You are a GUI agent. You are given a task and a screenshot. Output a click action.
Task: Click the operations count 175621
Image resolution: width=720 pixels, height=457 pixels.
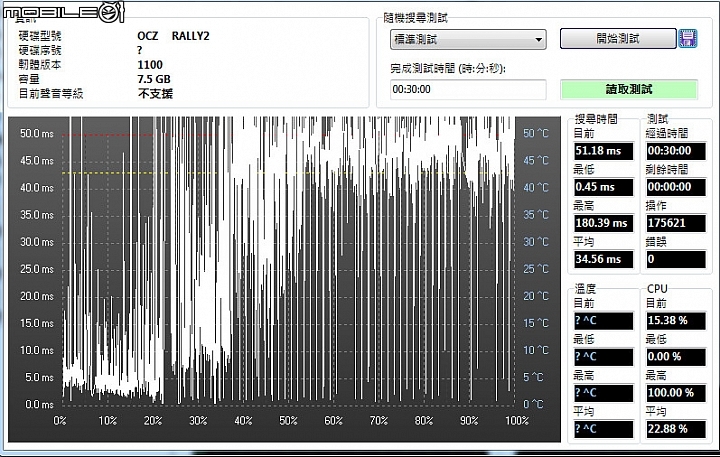point(675,223)
